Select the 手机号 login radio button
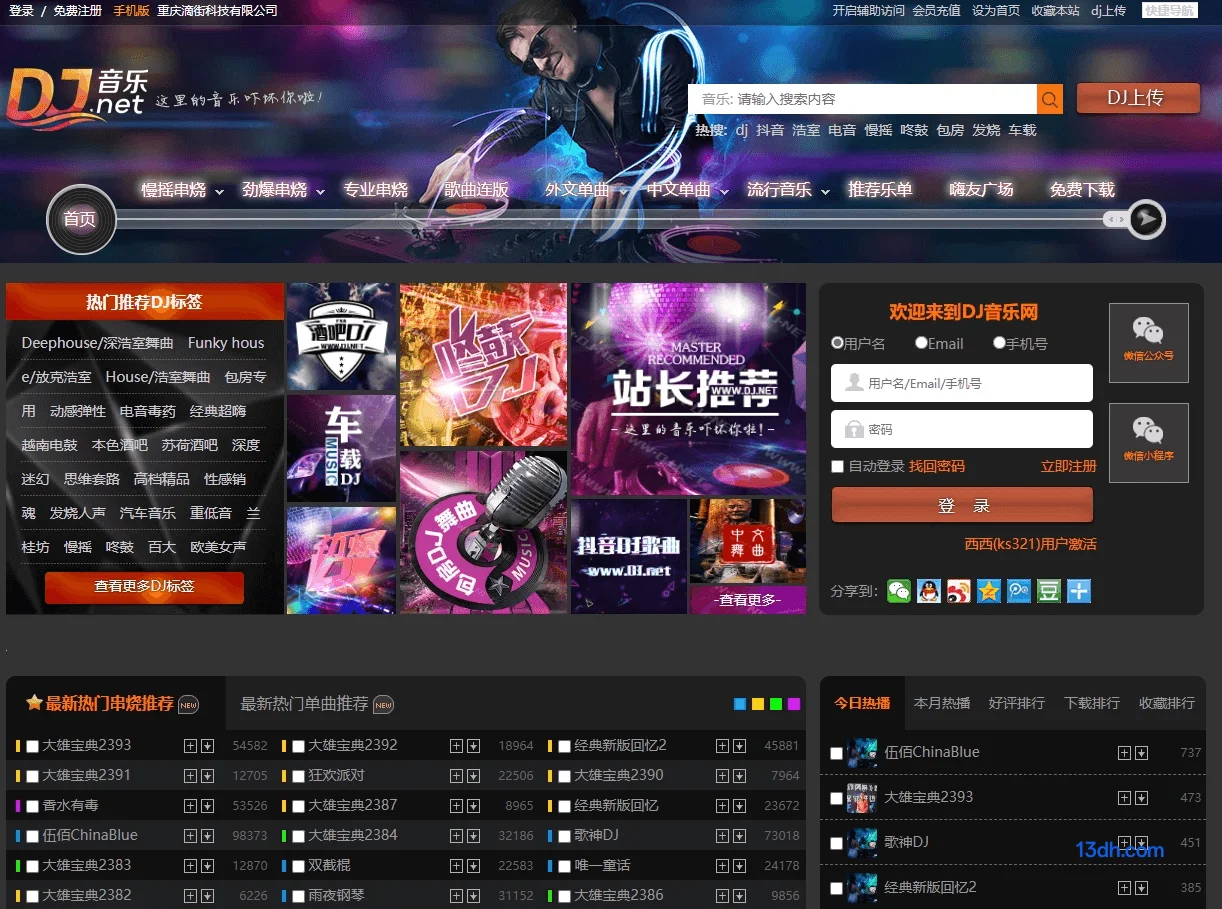The width and height of the screenshot is (1222, 909). 999,343
